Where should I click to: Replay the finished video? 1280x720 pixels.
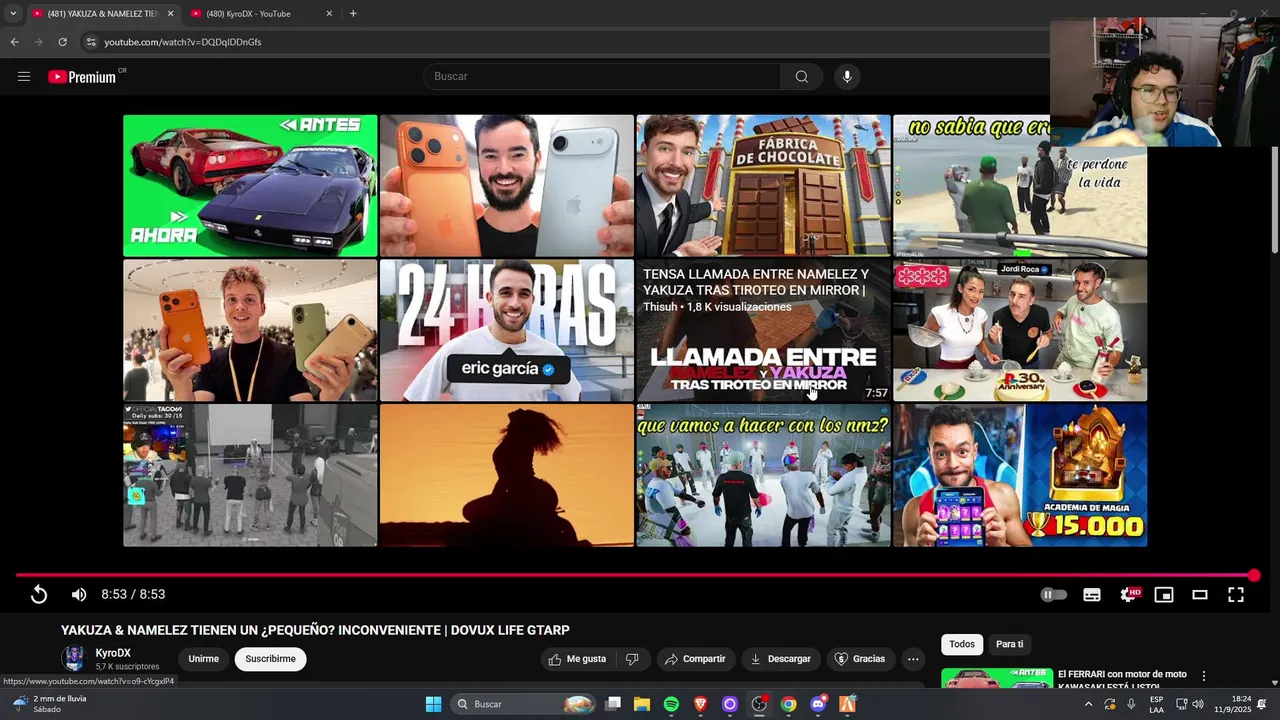(x=38, y=594)
